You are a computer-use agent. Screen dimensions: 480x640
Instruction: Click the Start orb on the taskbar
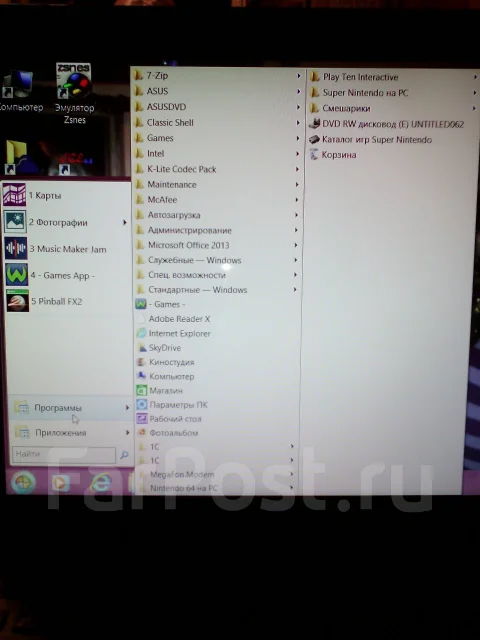pyautogui.click(x=23, y=482)
